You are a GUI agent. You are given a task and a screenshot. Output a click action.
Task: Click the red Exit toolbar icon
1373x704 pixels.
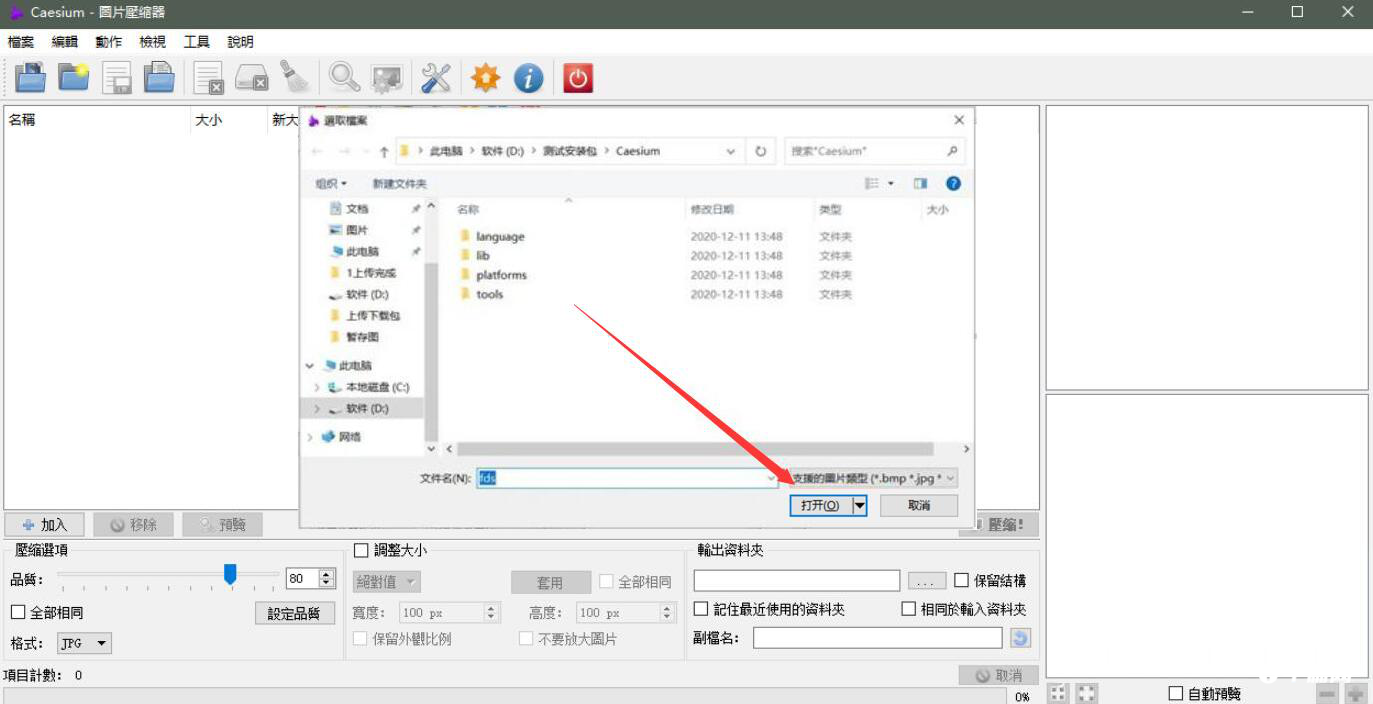578,76
